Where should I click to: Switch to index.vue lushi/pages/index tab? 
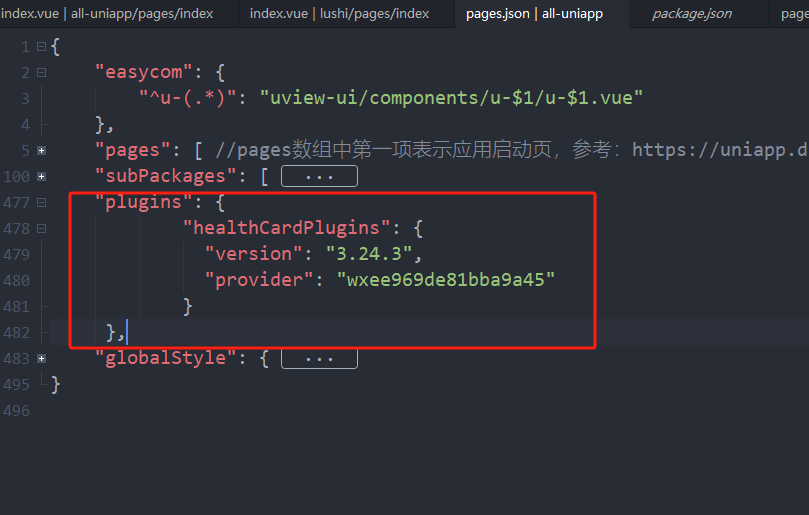tap(339, 13)
